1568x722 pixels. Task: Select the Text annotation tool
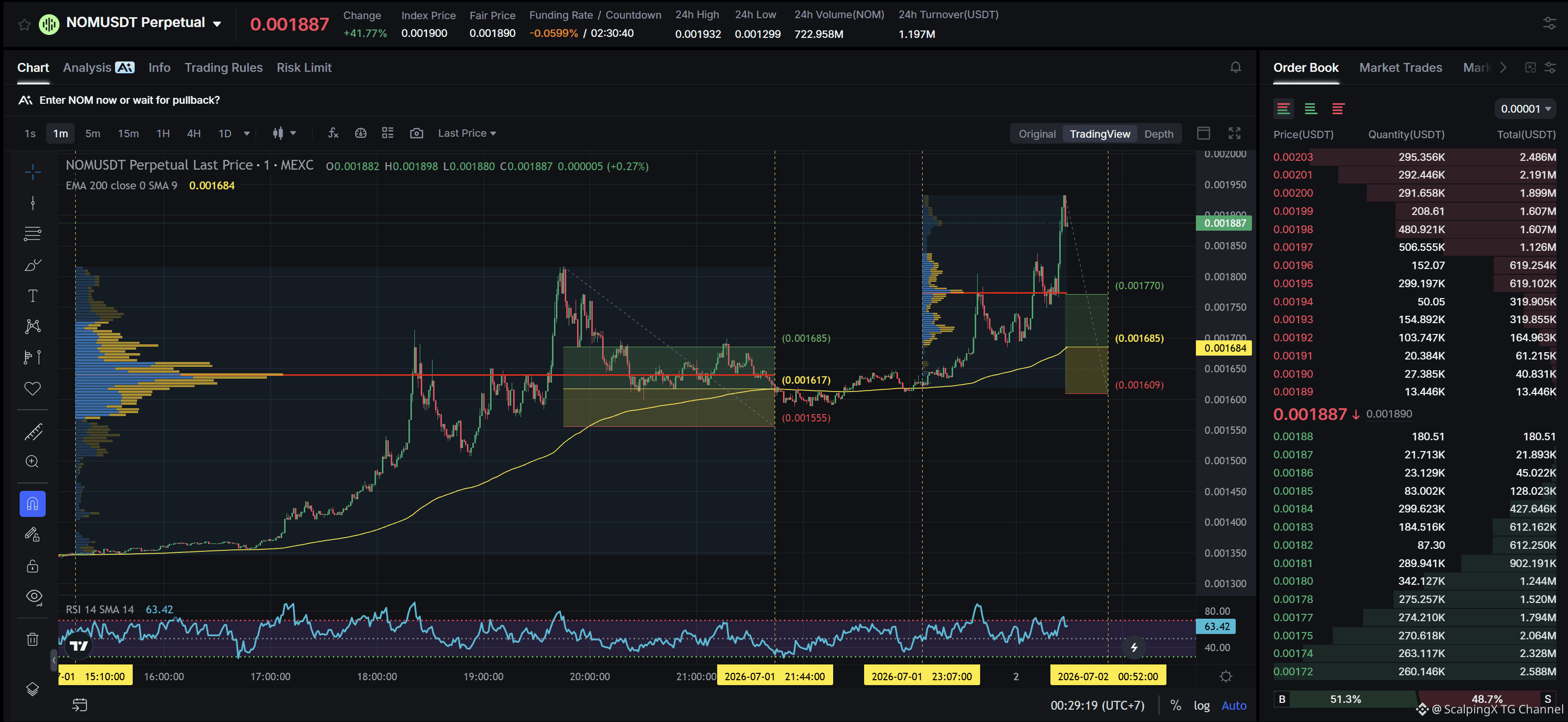(33, 296)
